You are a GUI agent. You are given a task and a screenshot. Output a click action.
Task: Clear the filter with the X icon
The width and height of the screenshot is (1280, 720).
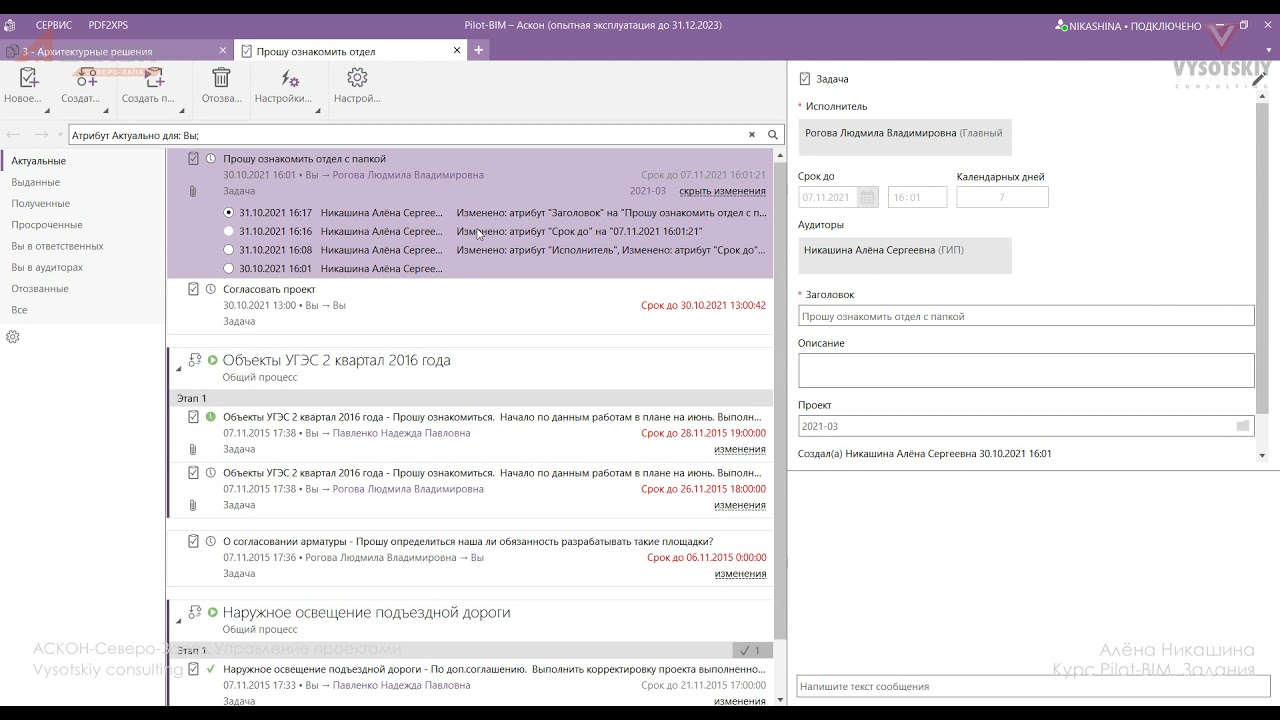[752, 135]
